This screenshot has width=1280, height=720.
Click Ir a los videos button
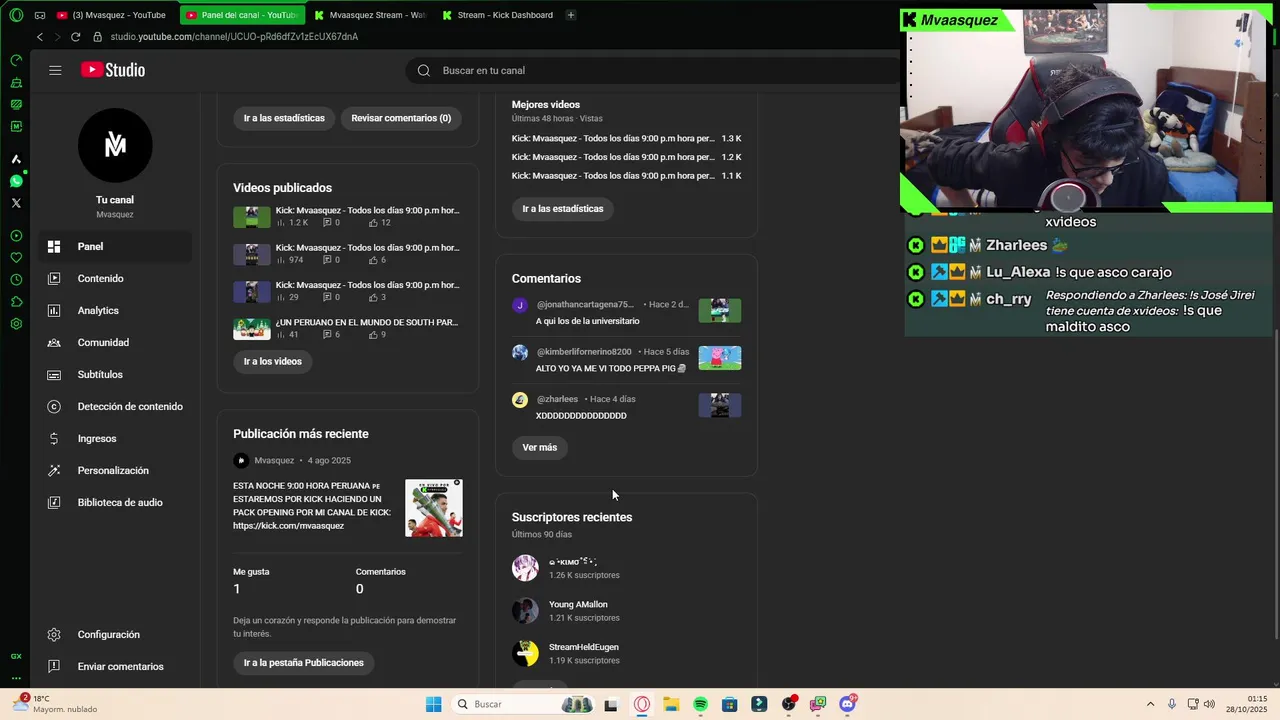[272, 361]
